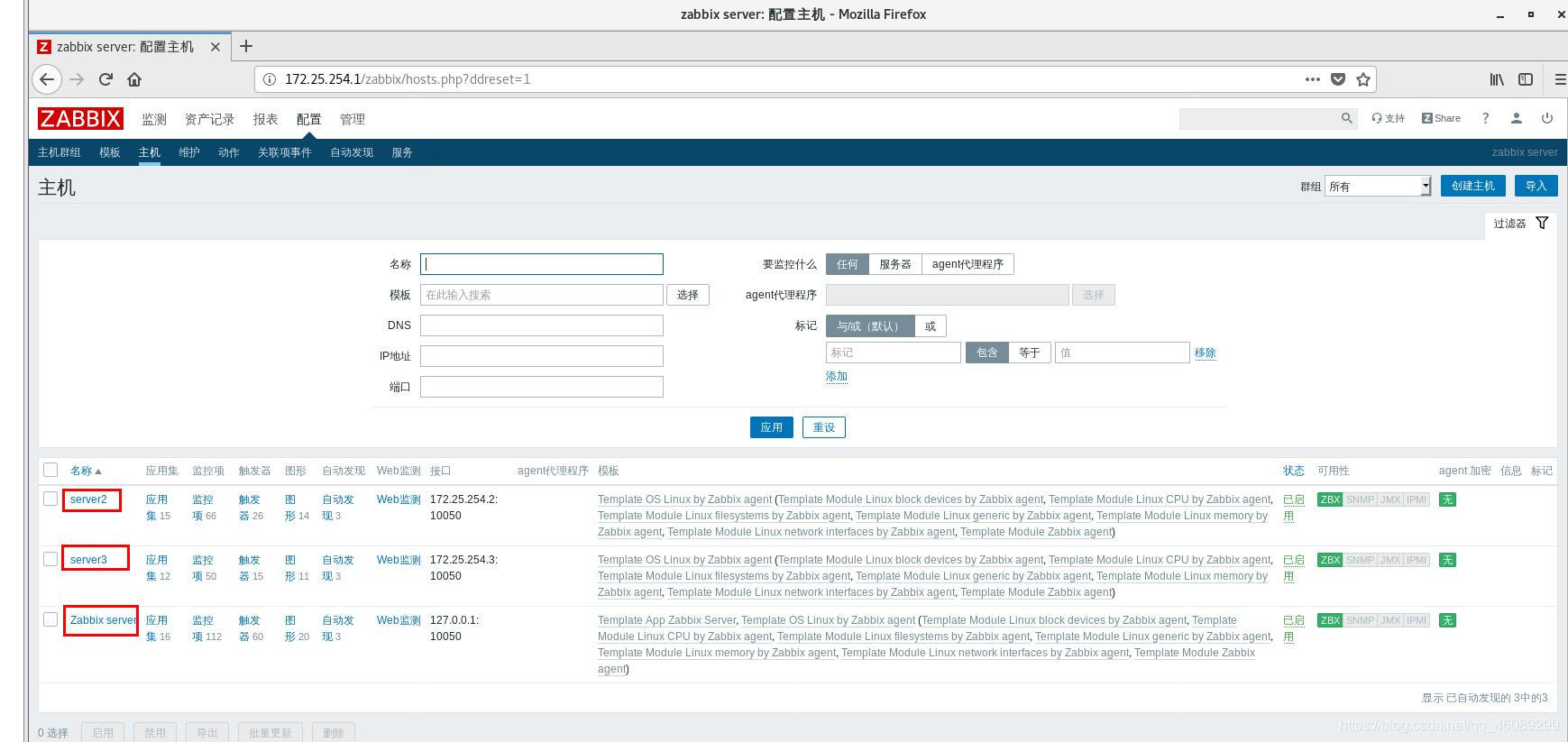Tick the checkbox for Zabbix server
This screenshot has height=742, width=1568.
(50, 619)
